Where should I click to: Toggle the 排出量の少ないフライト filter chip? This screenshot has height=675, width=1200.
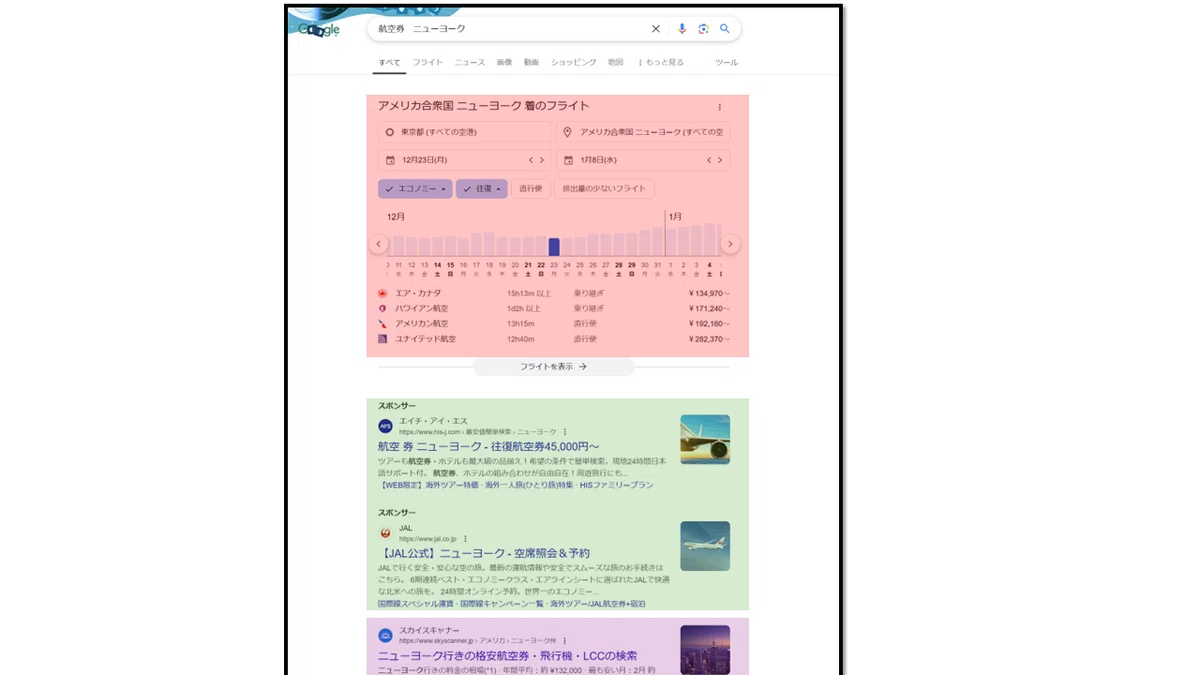604,188
